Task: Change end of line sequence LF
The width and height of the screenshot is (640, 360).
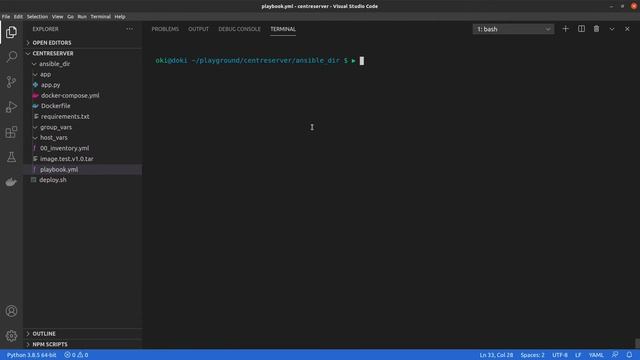Action: 578,355
